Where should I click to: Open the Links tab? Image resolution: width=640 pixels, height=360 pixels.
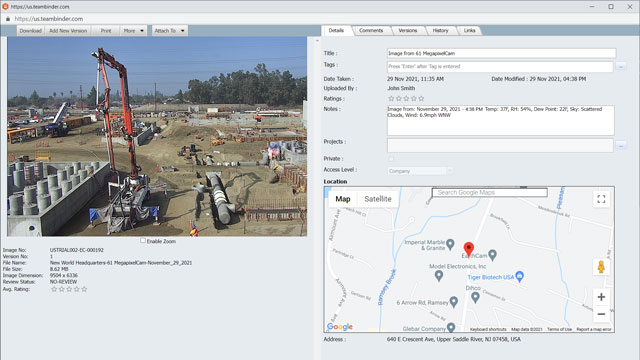click(x=469, y=31)
